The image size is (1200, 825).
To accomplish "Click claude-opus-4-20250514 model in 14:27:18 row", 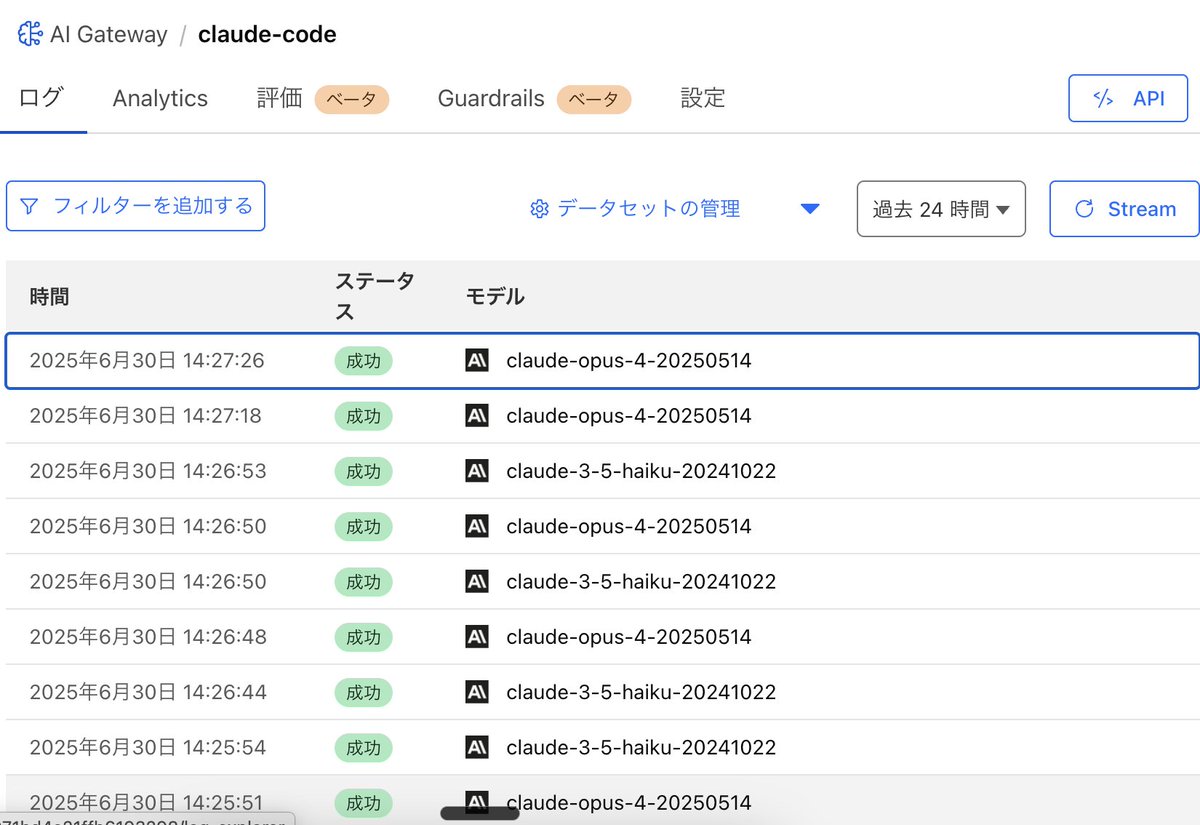I will pyautogui.click(x=629, y=415).
